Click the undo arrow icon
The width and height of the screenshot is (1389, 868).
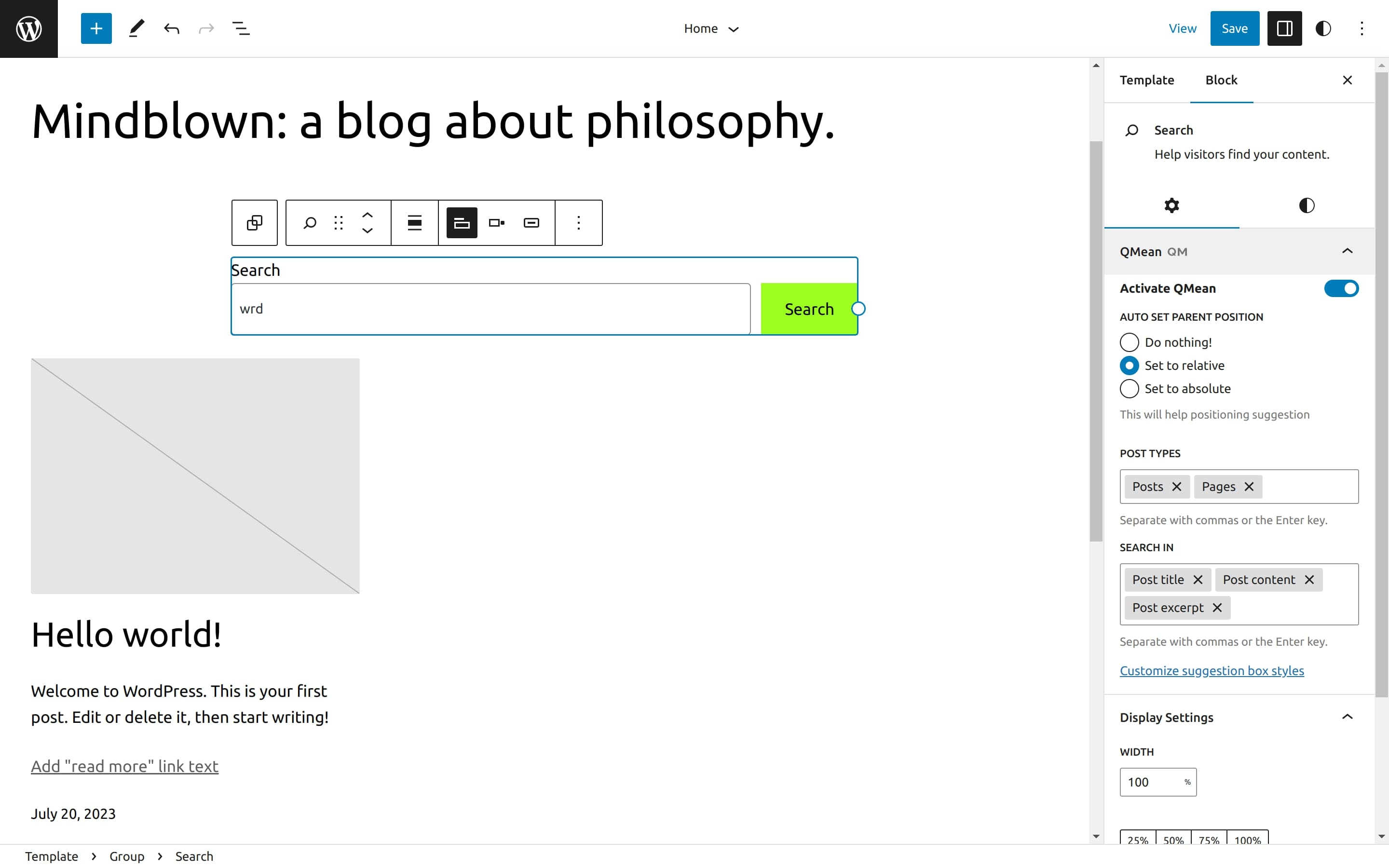coord(171,28)
